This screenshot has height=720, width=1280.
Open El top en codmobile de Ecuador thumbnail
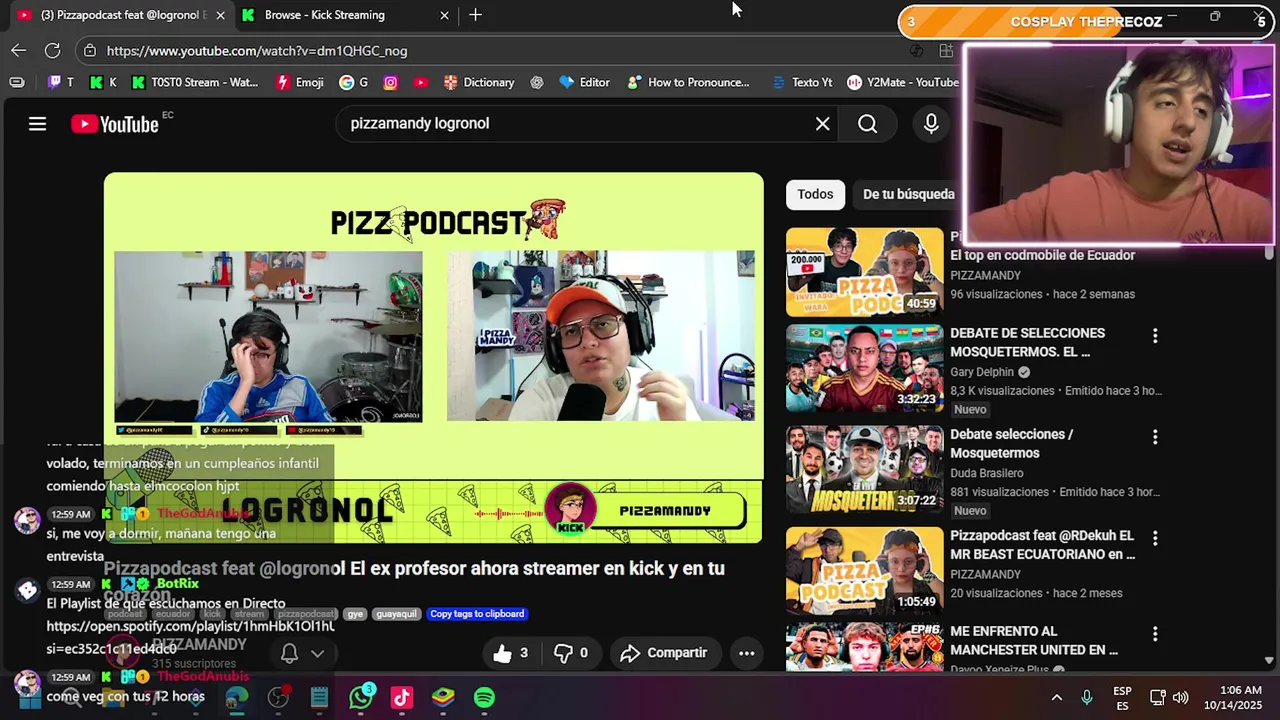click(x=864, y=271)
